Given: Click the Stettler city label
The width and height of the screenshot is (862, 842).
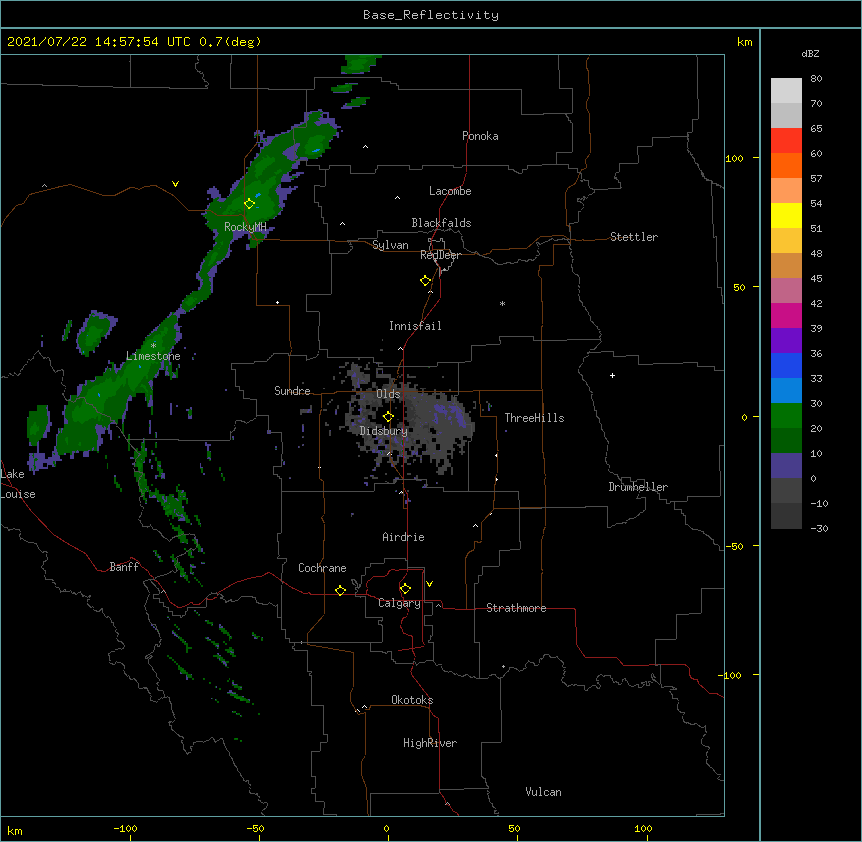Looking at the screenshot, I should click(633, 237).
